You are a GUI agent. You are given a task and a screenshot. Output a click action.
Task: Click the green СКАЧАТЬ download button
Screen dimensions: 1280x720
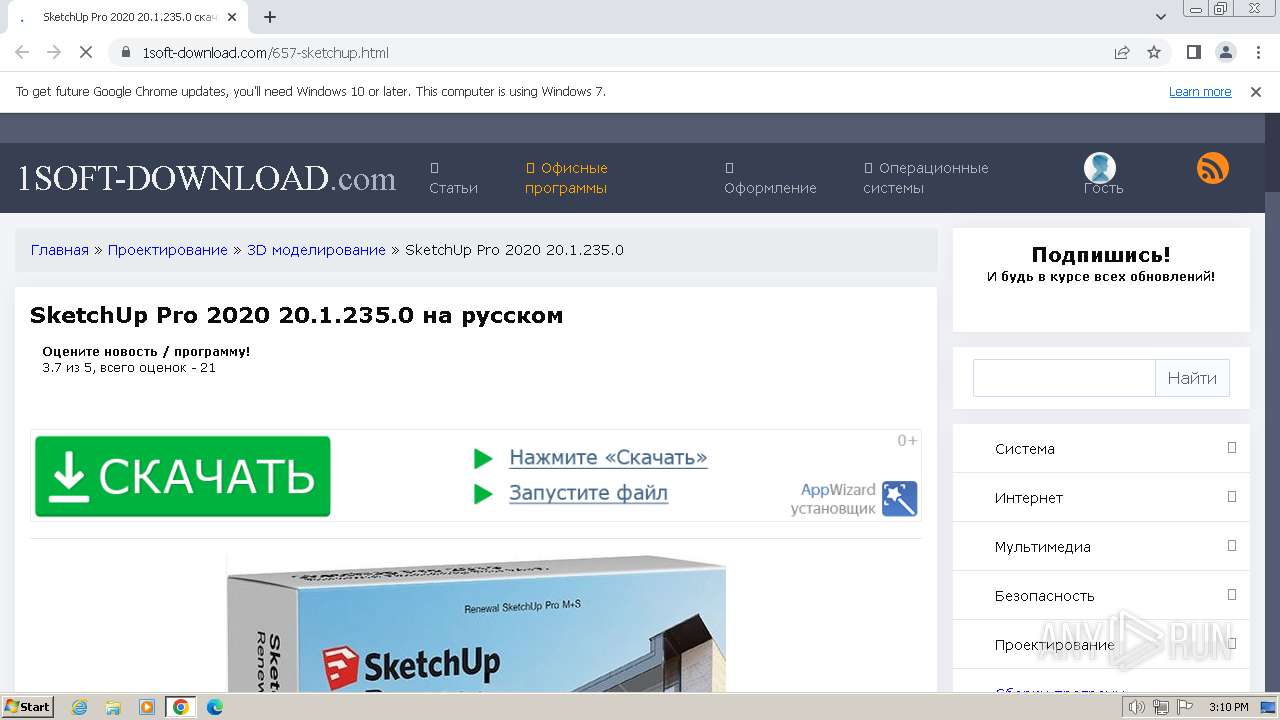(x=183, y=476)
